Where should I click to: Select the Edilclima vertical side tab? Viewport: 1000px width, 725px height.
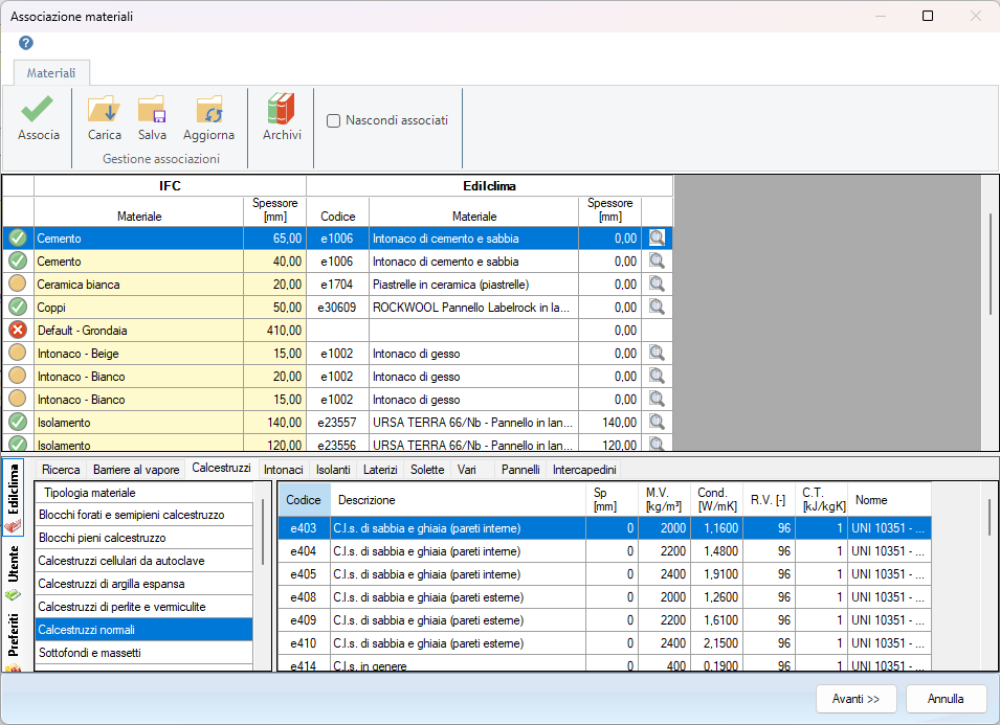(x=13, y=498)
